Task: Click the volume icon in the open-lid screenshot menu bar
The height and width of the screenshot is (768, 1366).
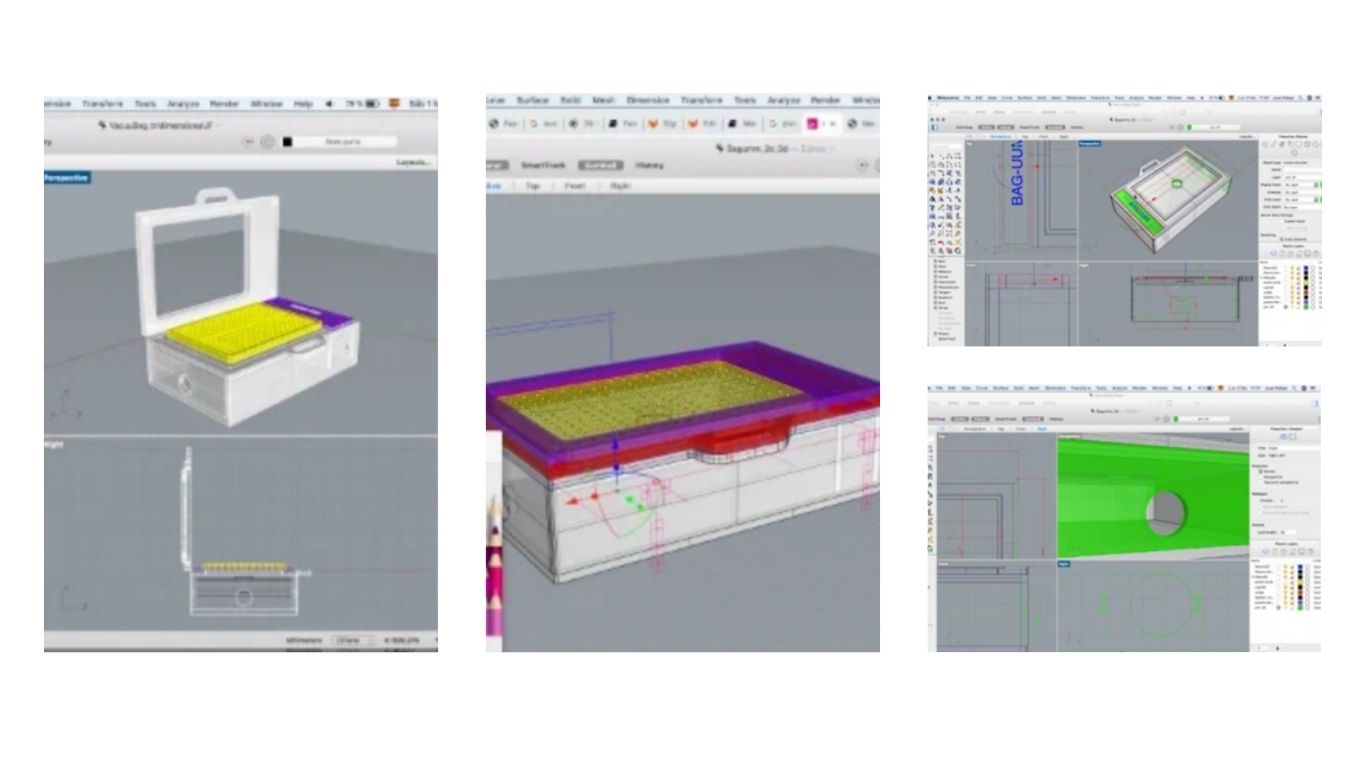Action: point(329,104)
